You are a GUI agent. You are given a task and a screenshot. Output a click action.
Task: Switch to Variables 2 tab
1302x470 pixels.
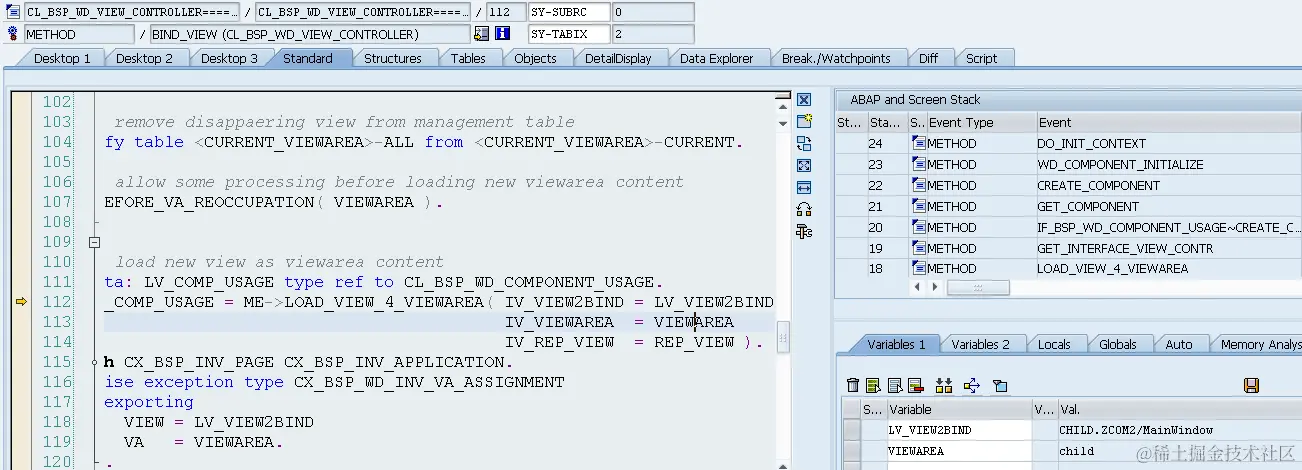pos(981,344)
